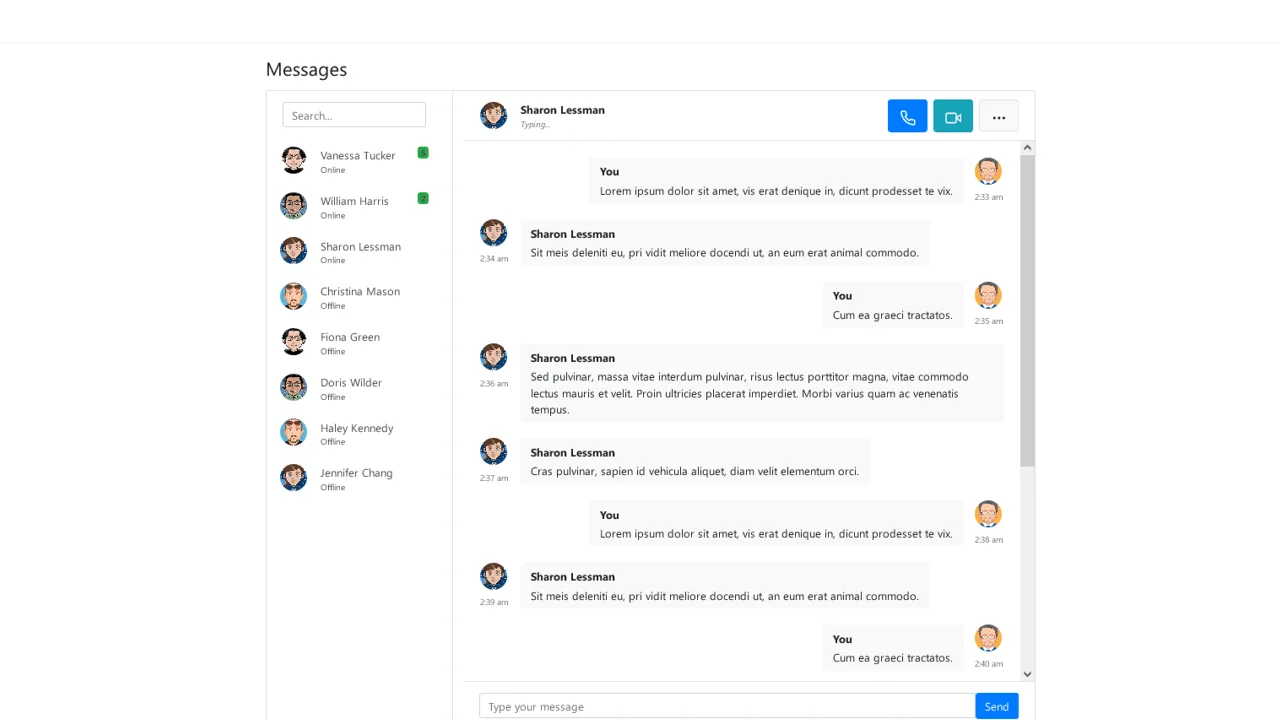Toggle William Harris's green online badge
Viewport: 1280px width, 720px height.
(x=422, y=198)
